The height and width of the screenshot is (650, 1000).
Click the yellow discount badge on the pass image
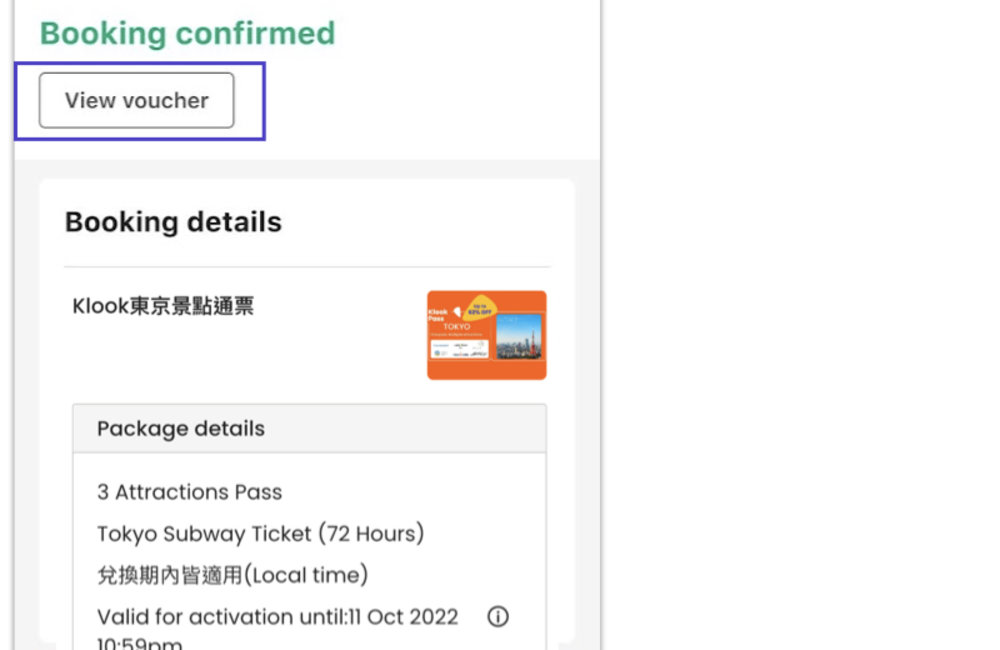(x=479, y=308)
